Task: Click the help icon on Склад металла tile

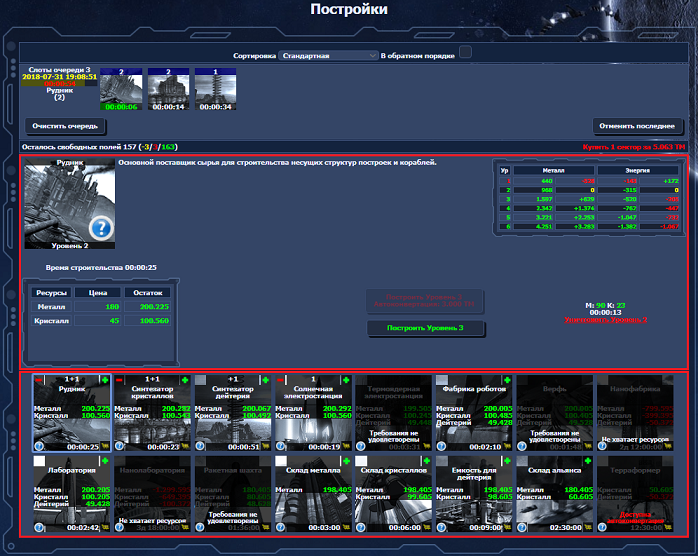Action: click(x=280, y=529)
